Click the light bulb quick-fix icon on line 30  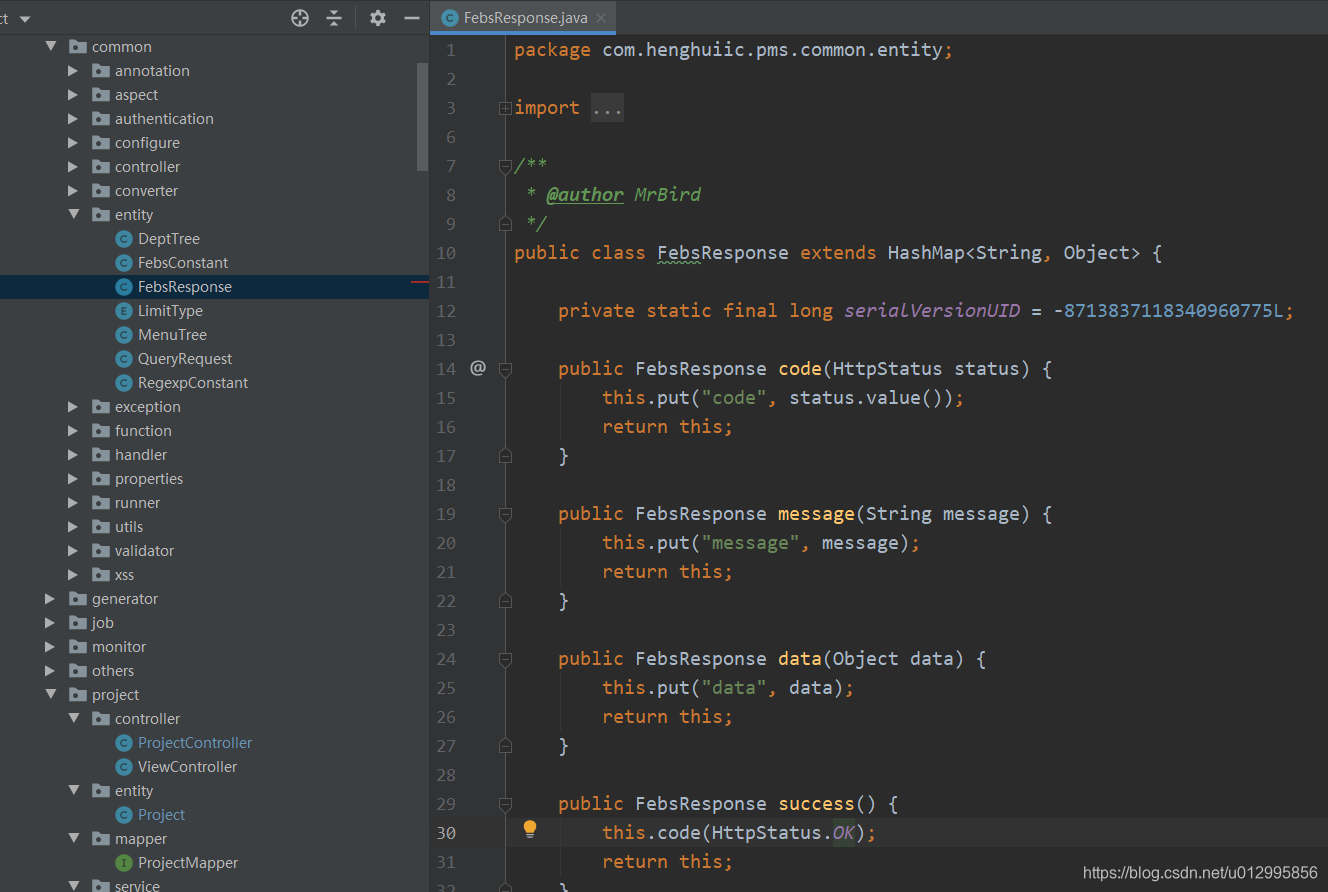coord(530,829)
